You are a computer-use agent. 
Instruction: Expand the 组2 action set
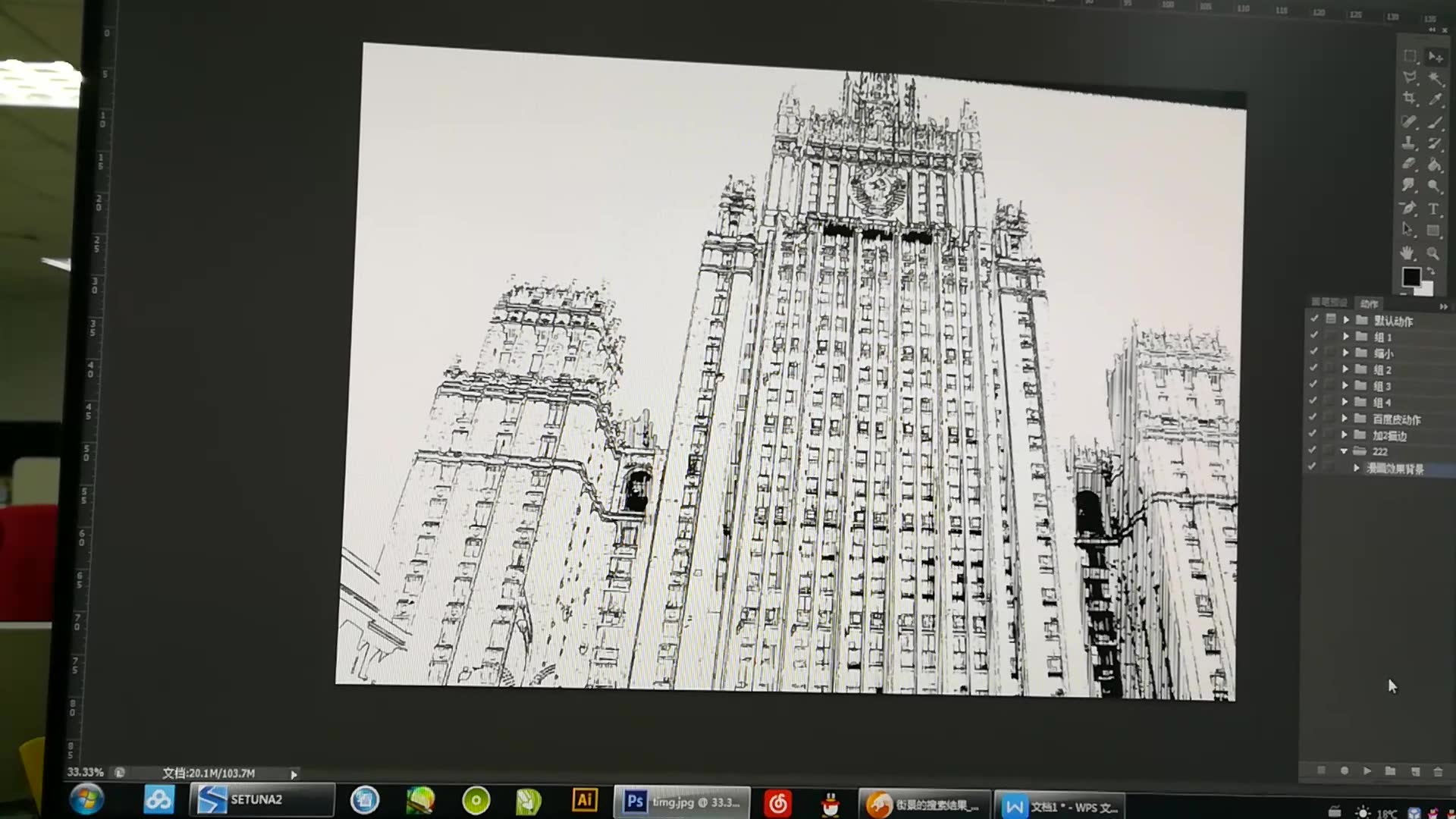pos(1347,370)
